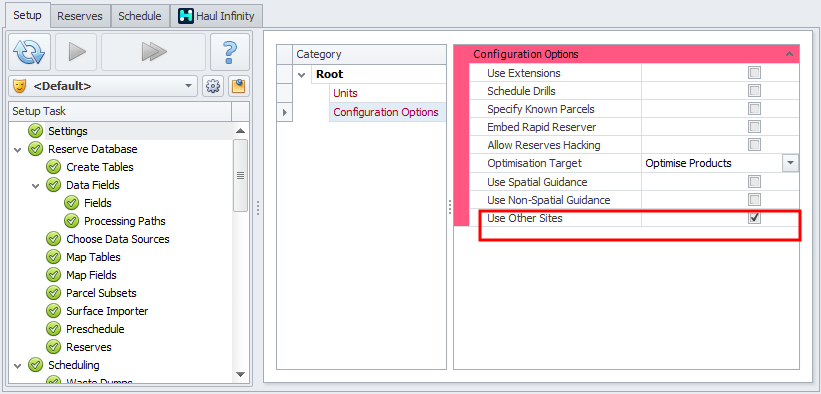The height and width of the screenshot is (394, 821).
Task: Click the yellow clipboard note icon
Action: point(238,86)
